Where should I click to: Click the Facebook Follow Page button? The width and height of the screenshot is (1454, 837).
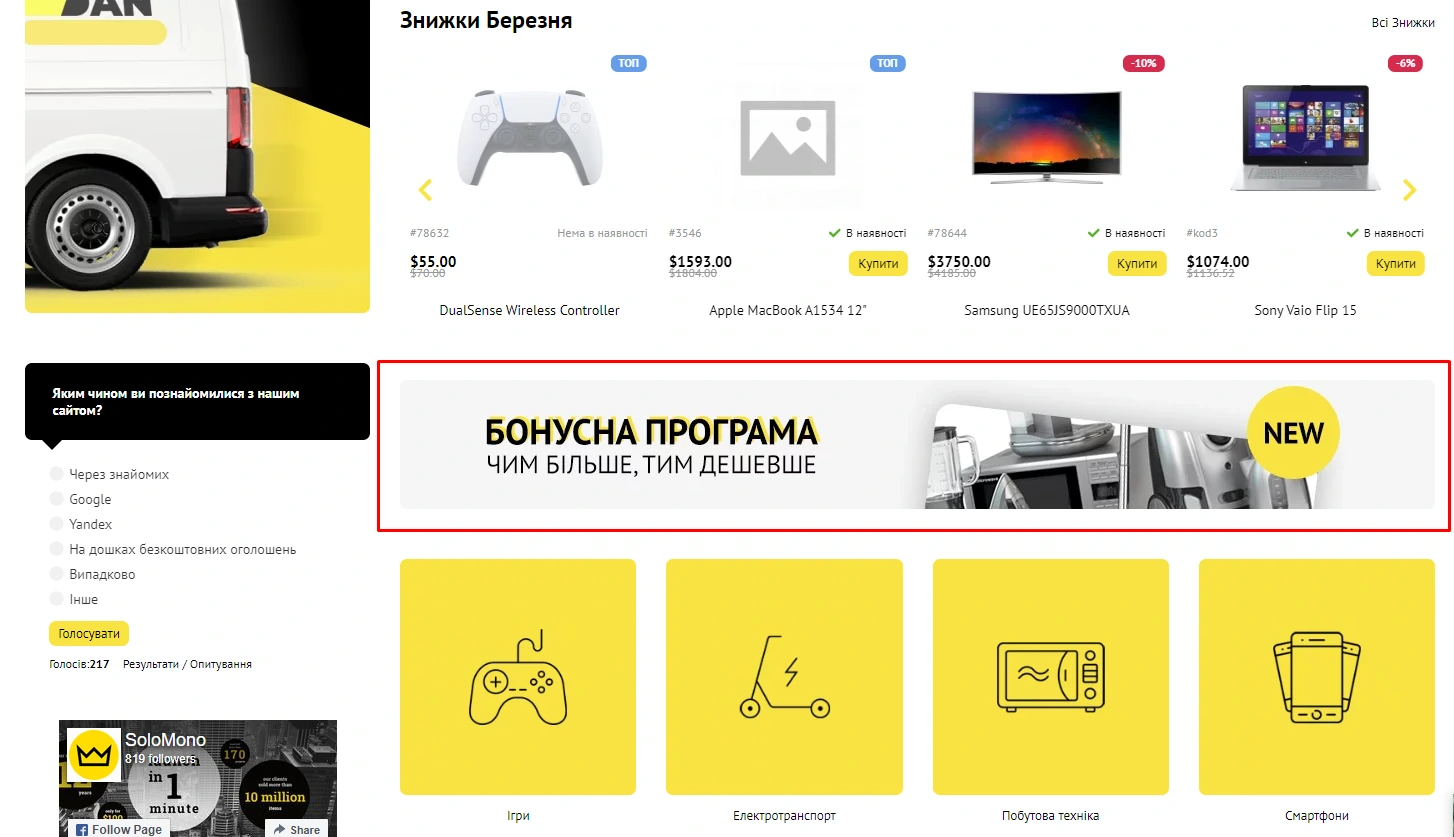(x=119, y=828)
